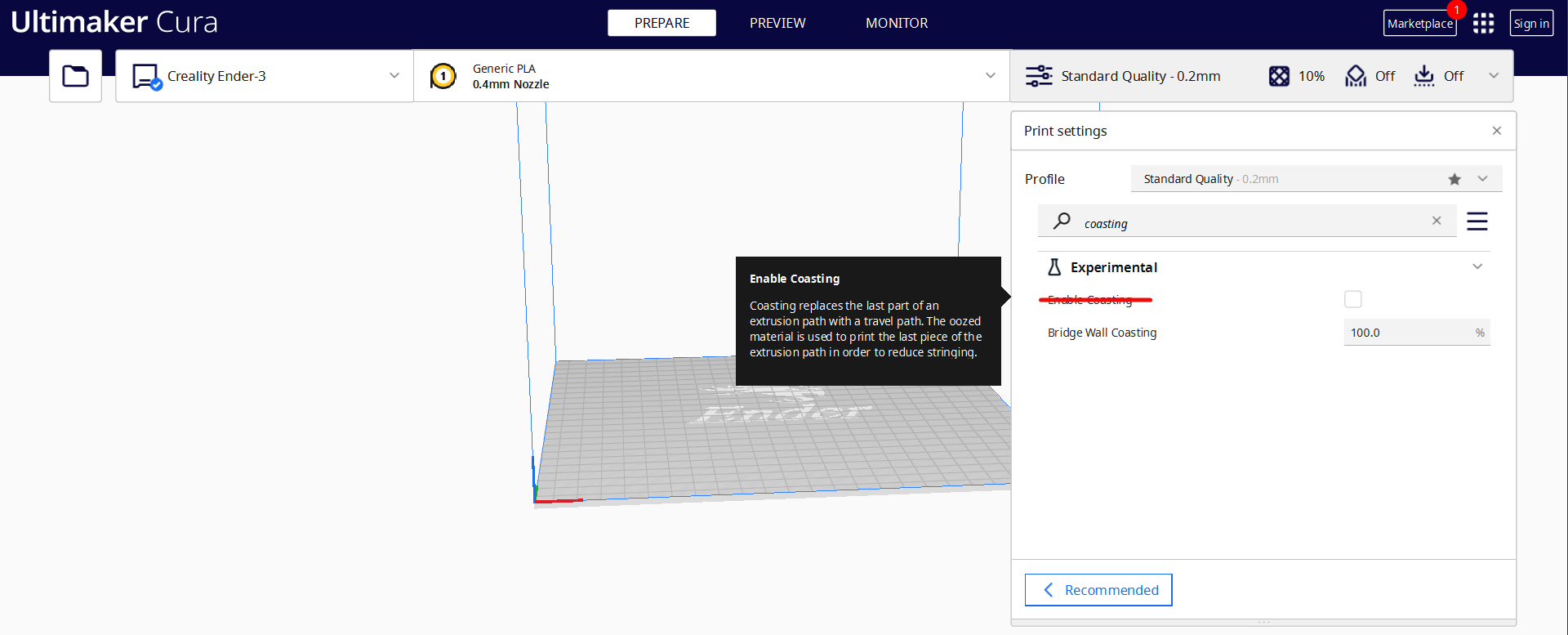Viewport: 1568px width, 635px height.
Task: Enable the Coasting checkbox
Action: [x=1353, y=299]
